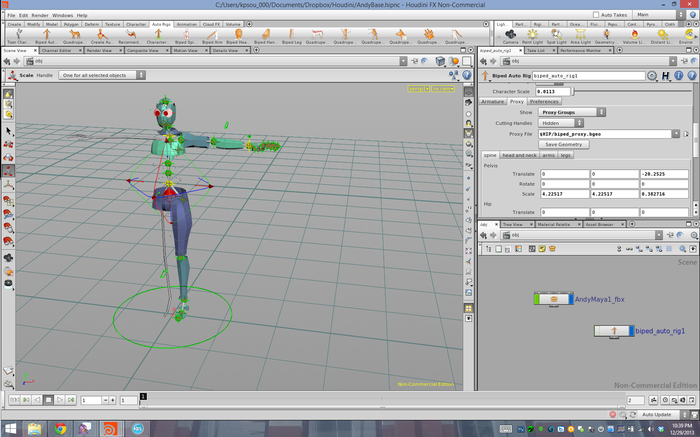Image resolution: width=700 pixels, height=437 pixels.
Task: Select the Biped Arm shelf tool
Action: (212, 36)
